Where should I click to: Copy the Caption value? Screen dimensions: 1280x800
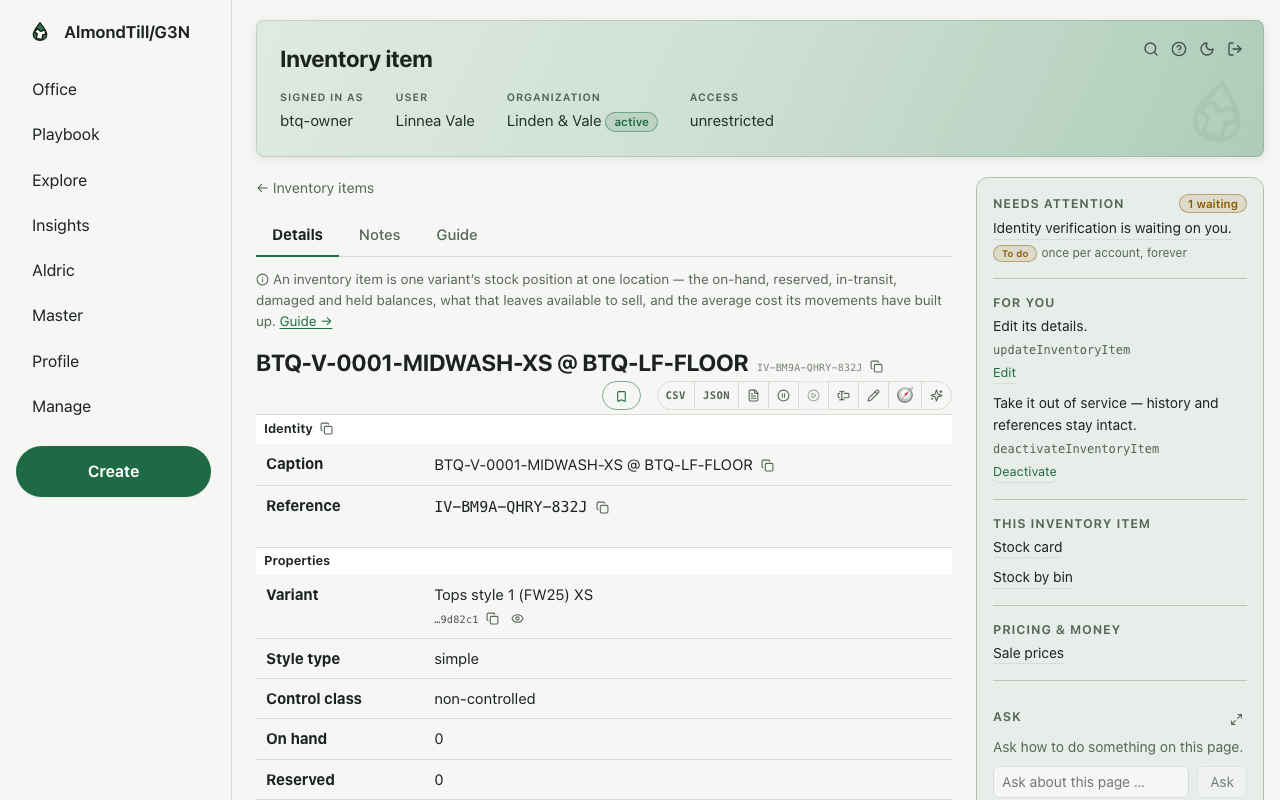coord(768,465)
